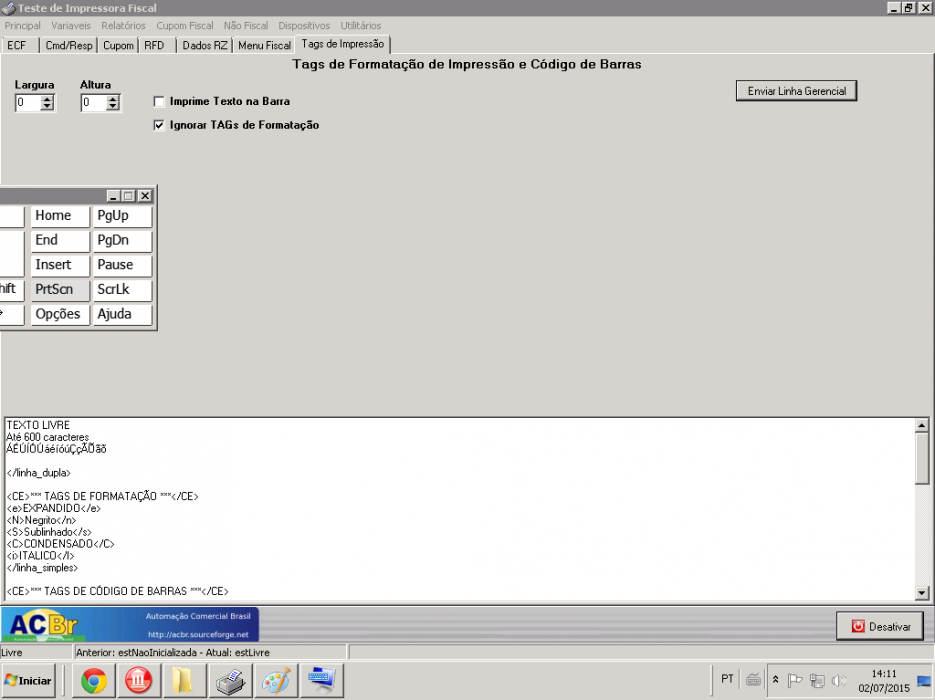Open the Não Fiscal menu
The height and width of the screenshot is (700, 935).
coord(246,26)
